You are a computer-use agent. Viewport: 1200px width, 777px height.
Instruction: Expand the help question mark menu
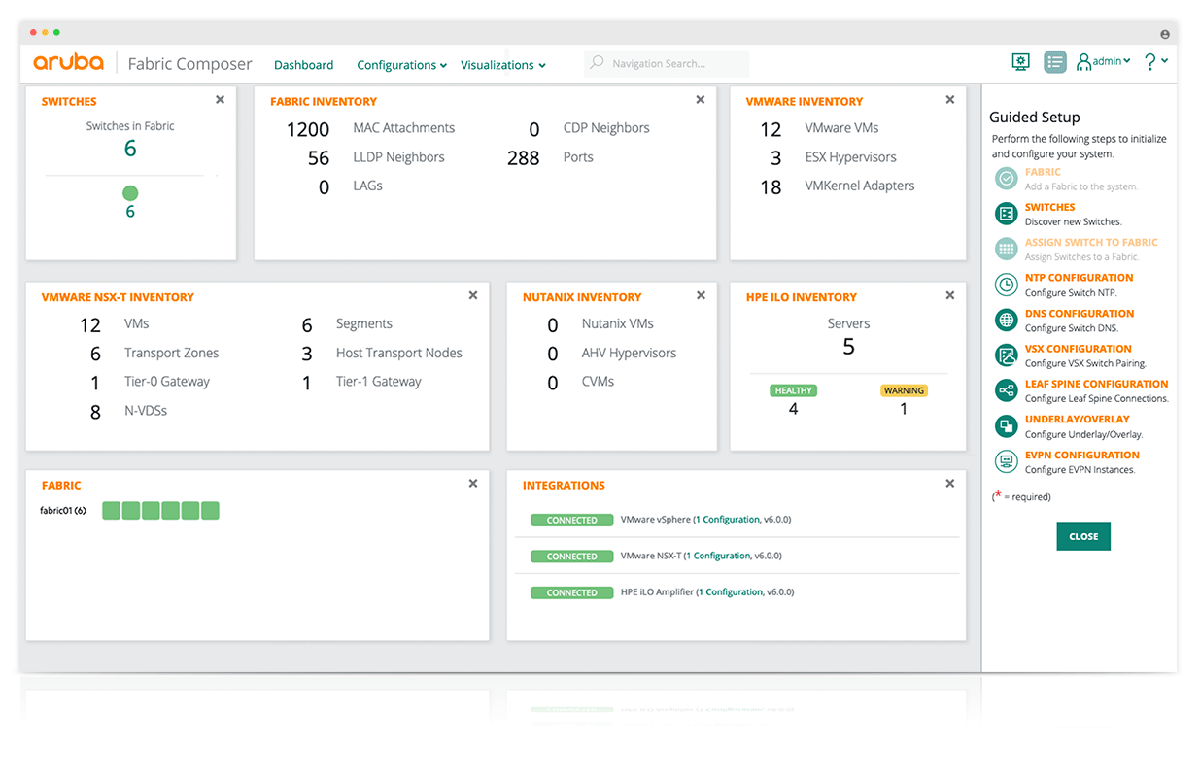1148,61
